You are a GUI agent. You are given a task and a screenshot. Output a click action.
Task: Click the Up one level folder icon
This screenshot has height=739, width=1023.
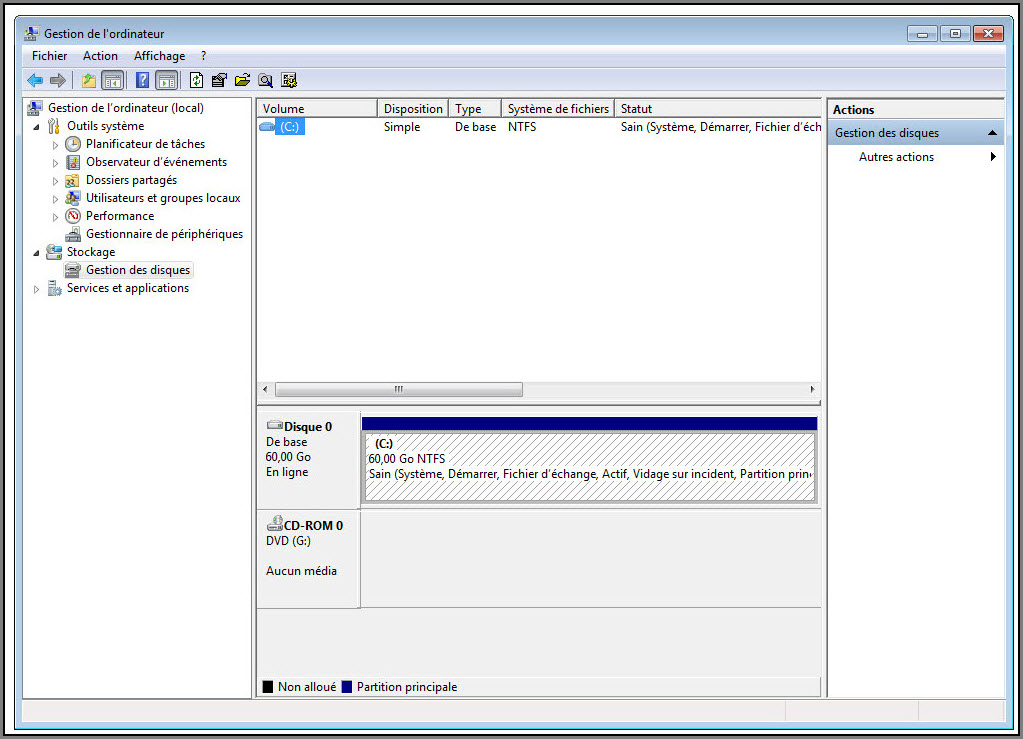pyautogui.click(x=89, y=81)
